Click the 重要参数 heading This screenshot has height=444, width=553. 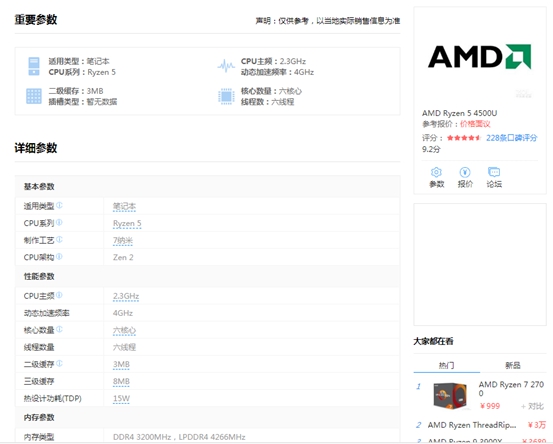36,20
